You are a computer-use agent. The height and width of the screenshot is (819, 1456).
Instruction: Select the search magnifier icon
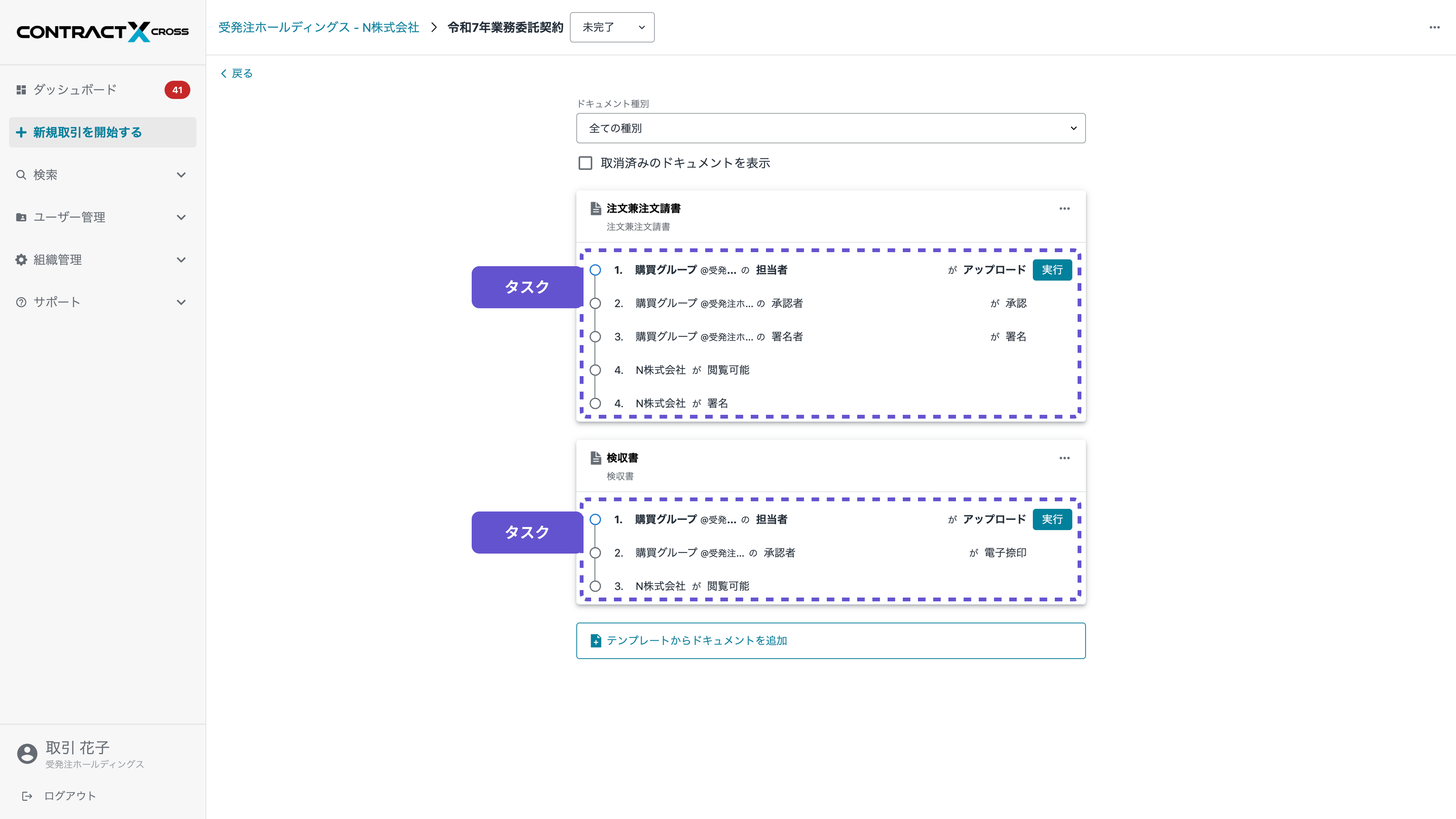coord(21,175)
